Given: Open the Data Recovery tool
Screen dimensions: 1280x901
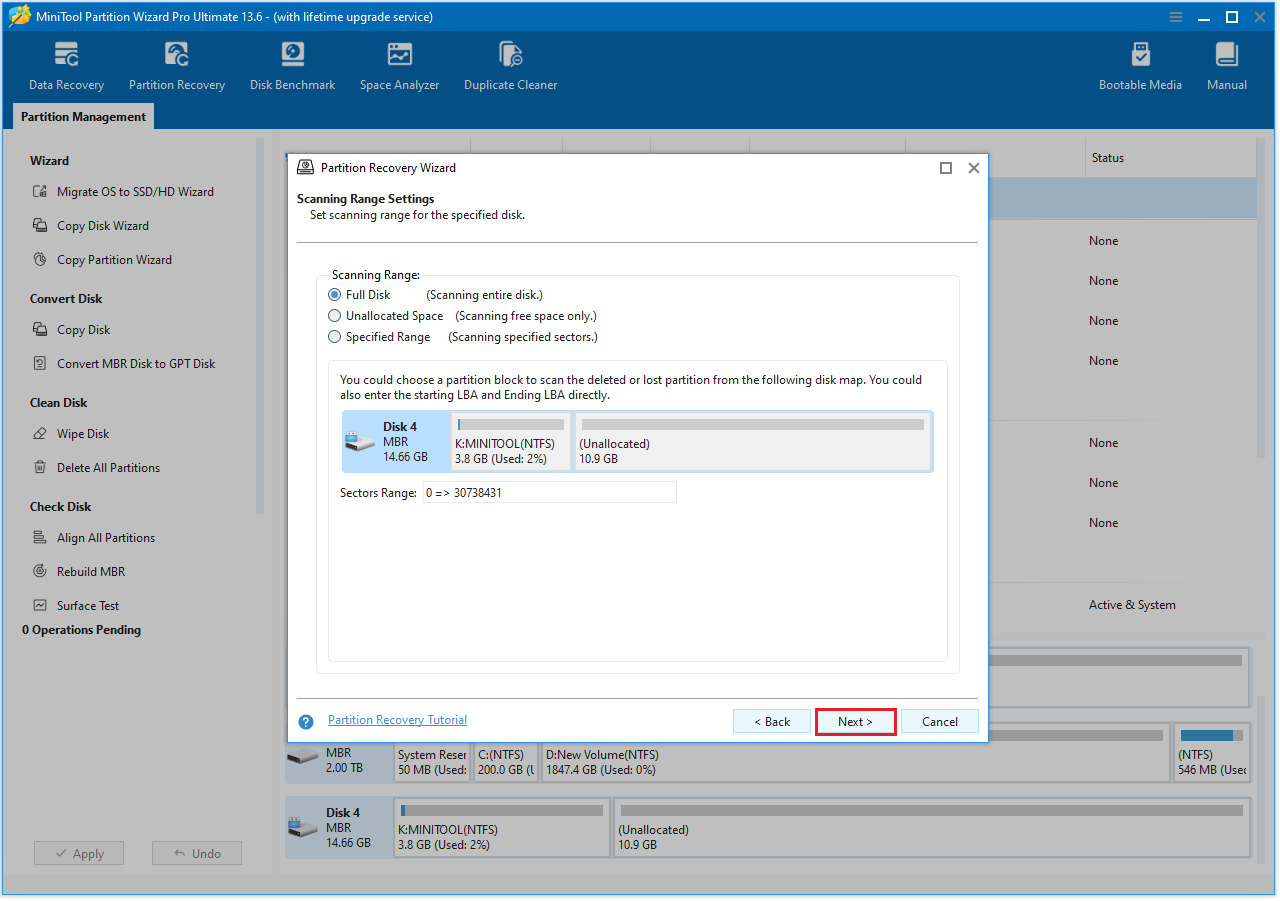Looking at the screenshot, I should [x=65, y=65].
